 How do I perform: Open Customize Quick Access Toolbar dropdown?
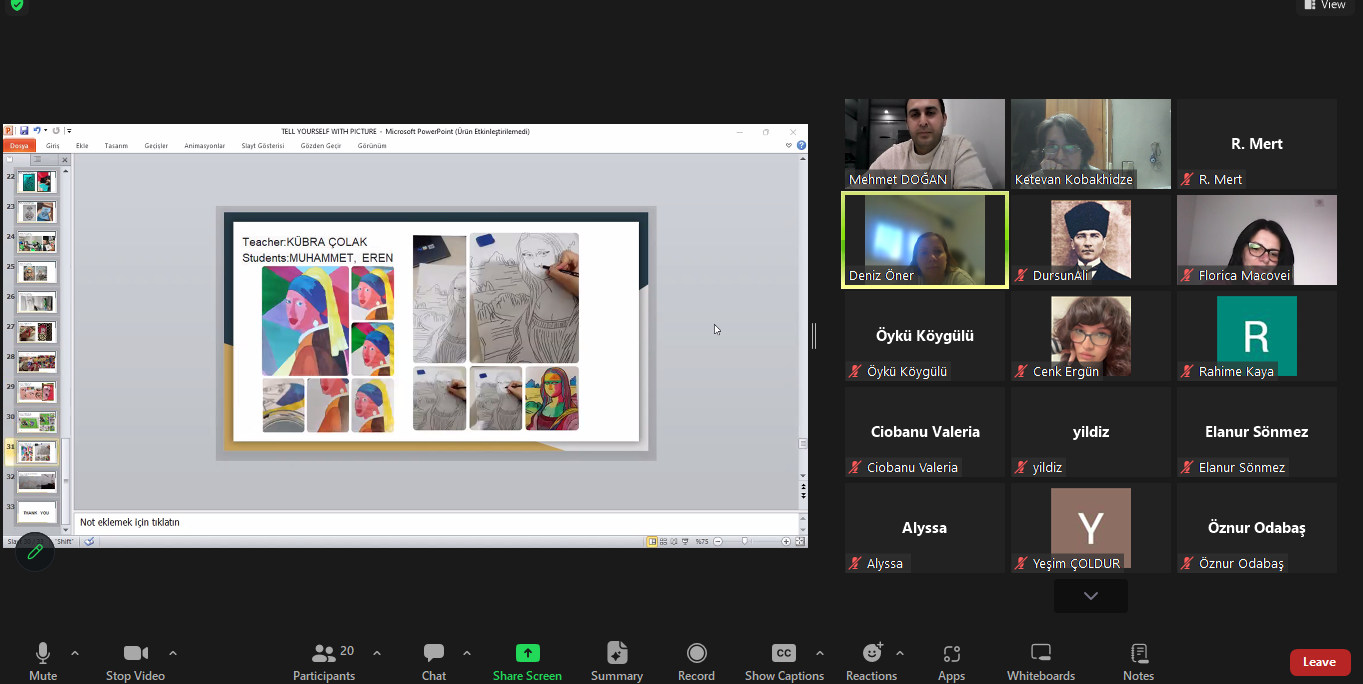(x=69, y=131)
